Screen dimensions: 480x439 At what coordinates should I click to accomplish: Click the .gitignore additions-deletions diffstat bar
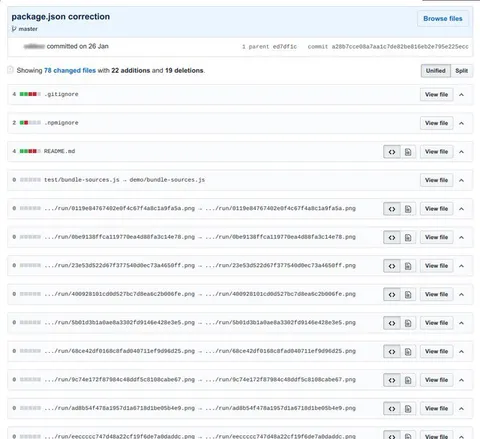coord(30,94)
